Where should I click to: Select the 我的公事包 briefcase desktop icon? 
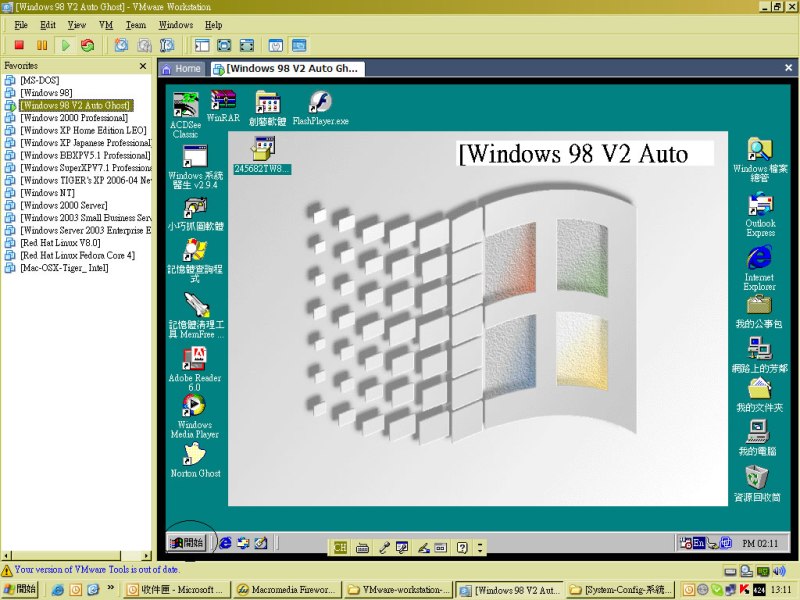coord(759,312)
